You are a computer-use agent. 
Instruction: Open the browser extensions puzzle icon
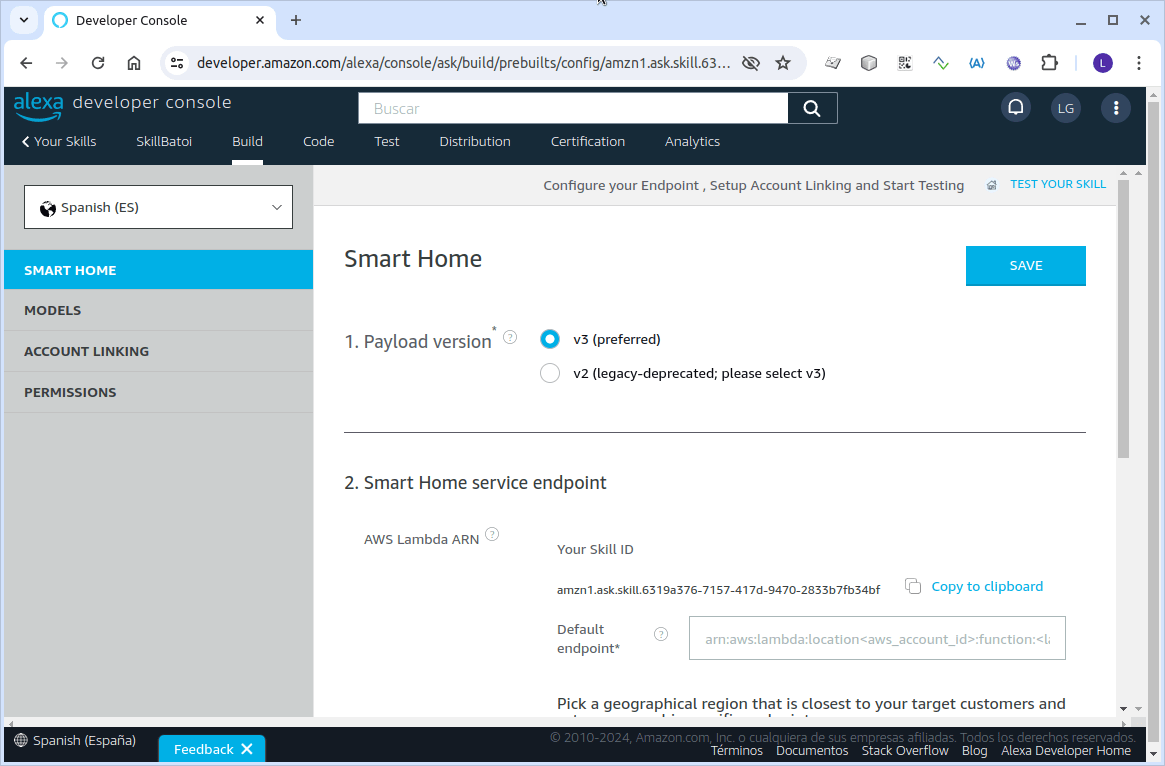(x=1049, y=63)
